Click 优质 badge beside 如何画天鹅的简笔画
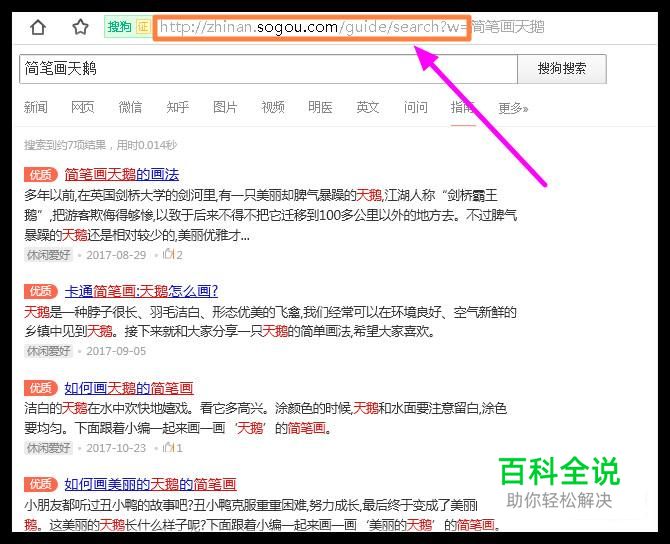Viewport: 670px width, 544px height. (41, 388)
